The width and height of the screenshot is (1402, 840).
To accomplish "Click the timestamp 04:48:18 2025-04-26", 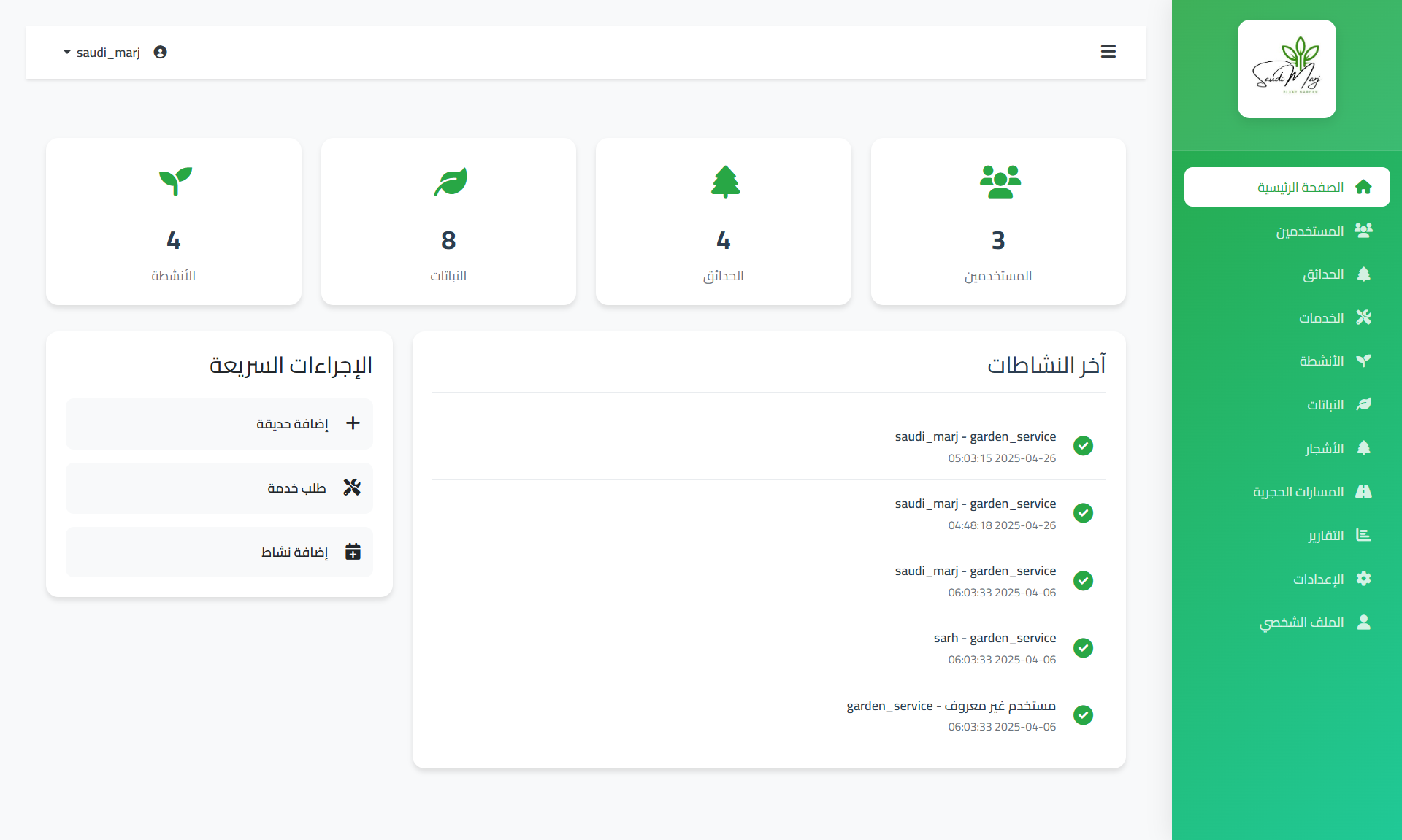I will pos(1002,525).
